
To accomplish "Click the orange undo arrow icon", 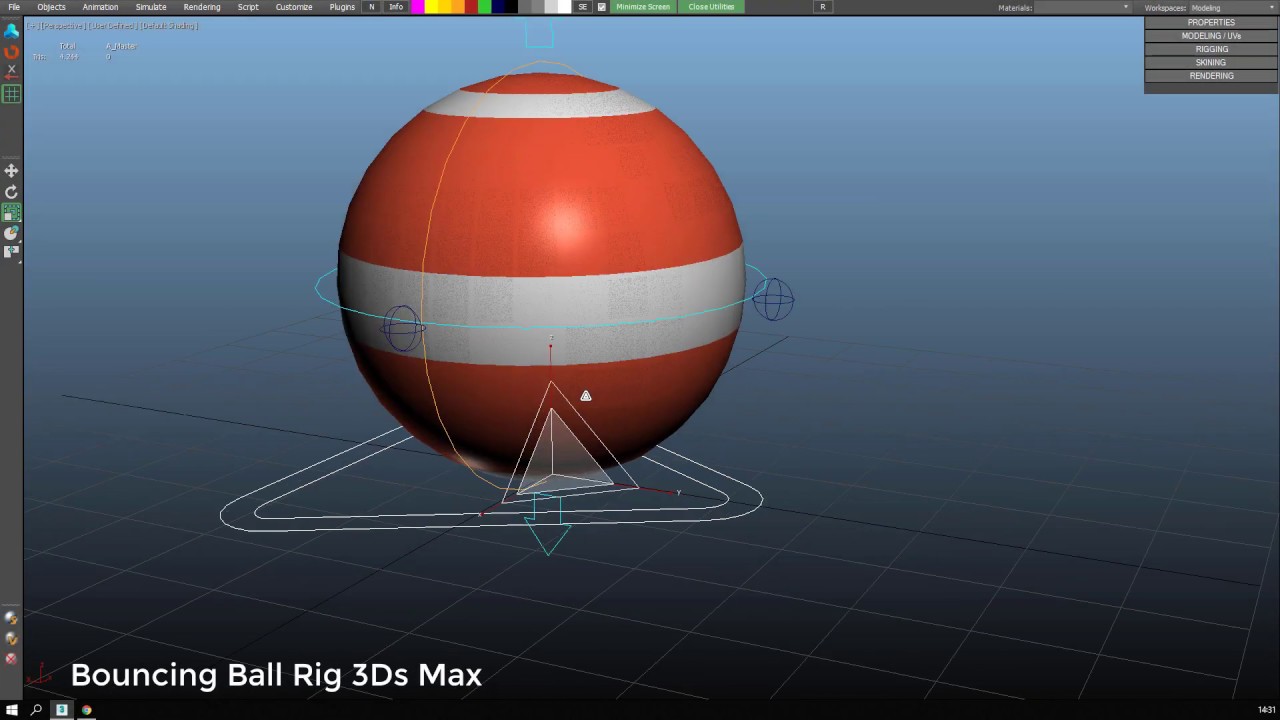I will click(x=11, y=52).
